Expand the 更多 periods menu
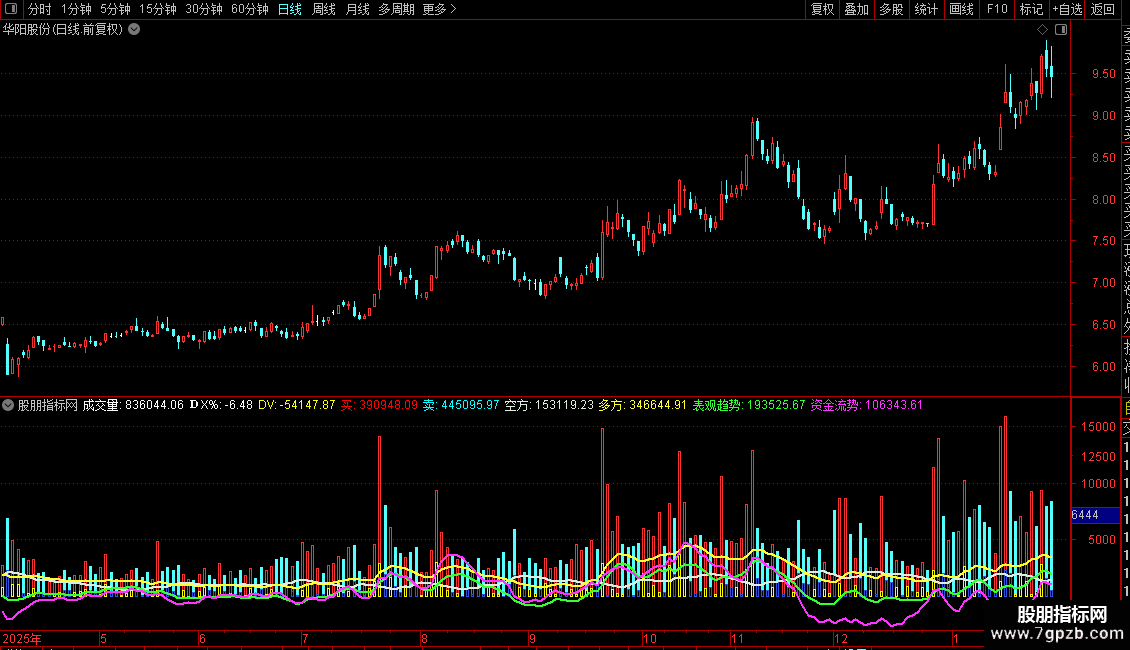The image size is (1130, 650). (x=439, y=9)
